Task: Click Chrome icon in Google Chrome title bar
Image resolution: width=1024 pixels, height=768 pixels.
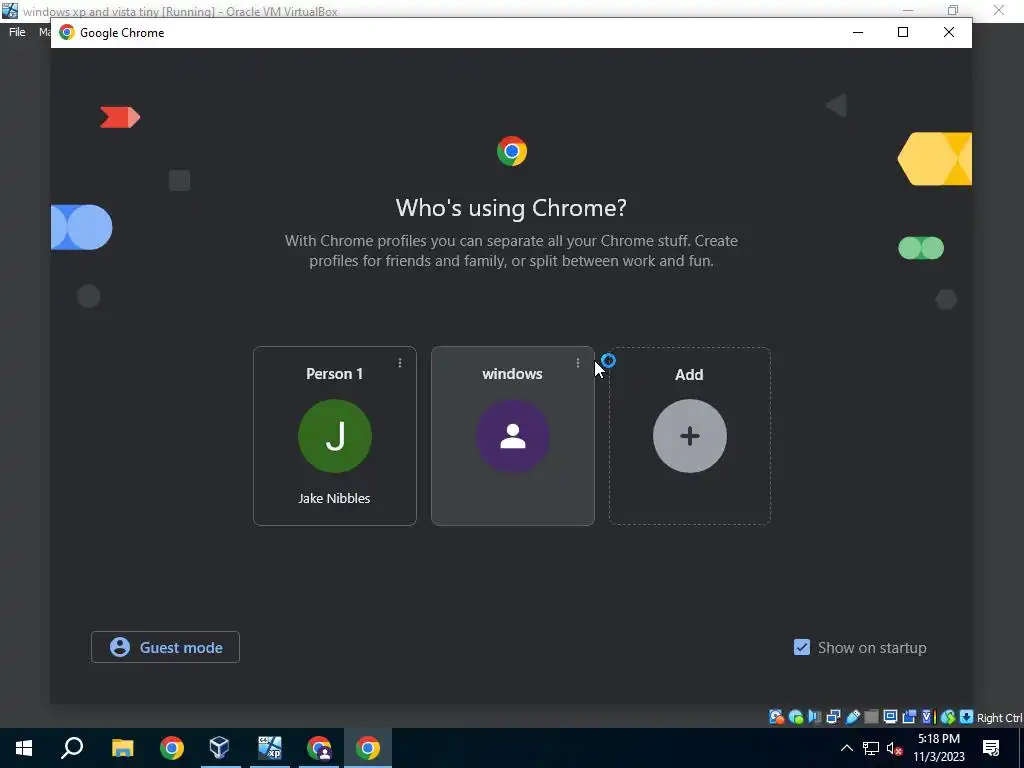Action: point(67,33)
